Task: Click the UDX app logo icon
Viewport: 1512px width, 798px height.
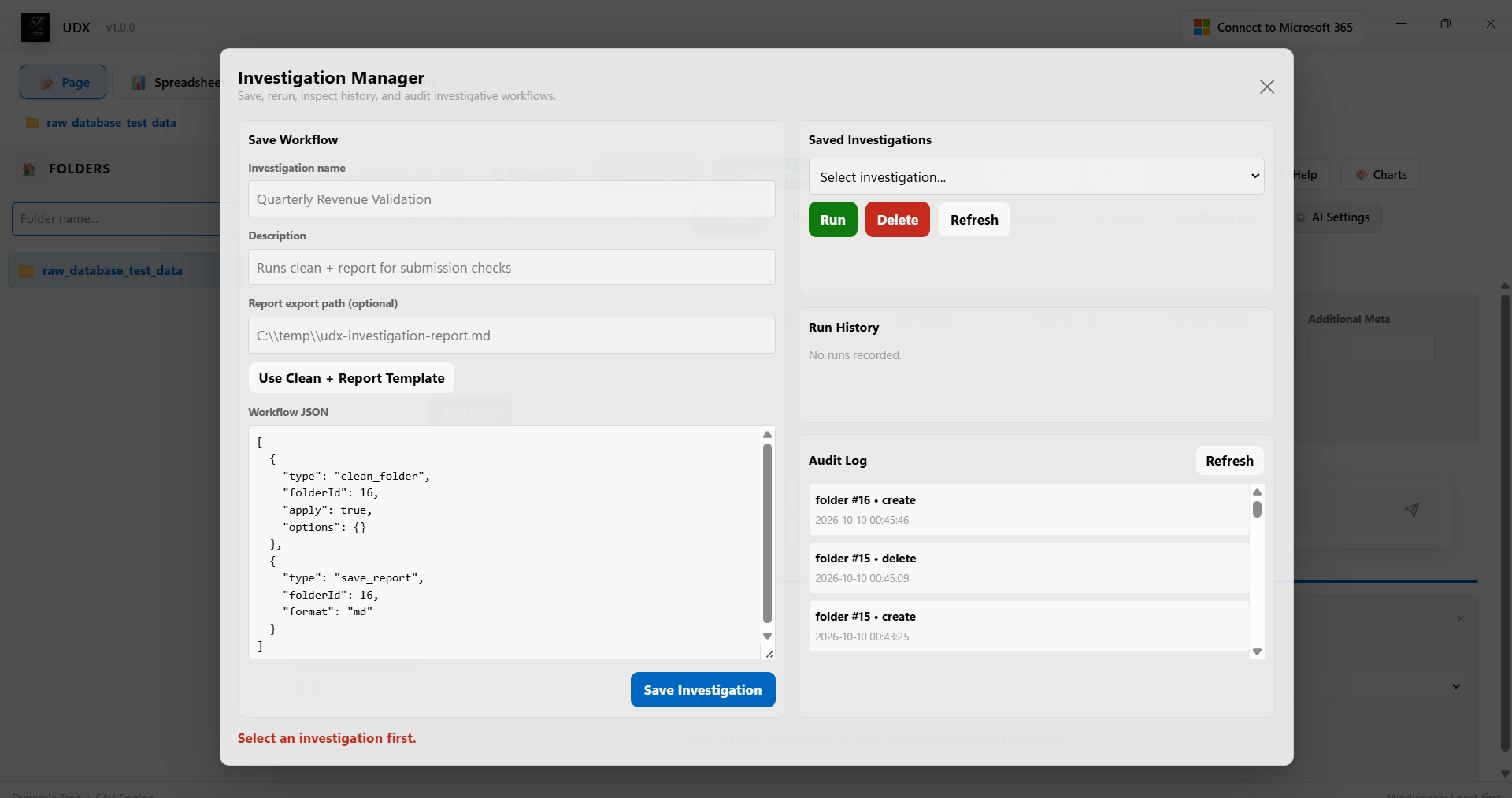Action: [x=35, y=27]
